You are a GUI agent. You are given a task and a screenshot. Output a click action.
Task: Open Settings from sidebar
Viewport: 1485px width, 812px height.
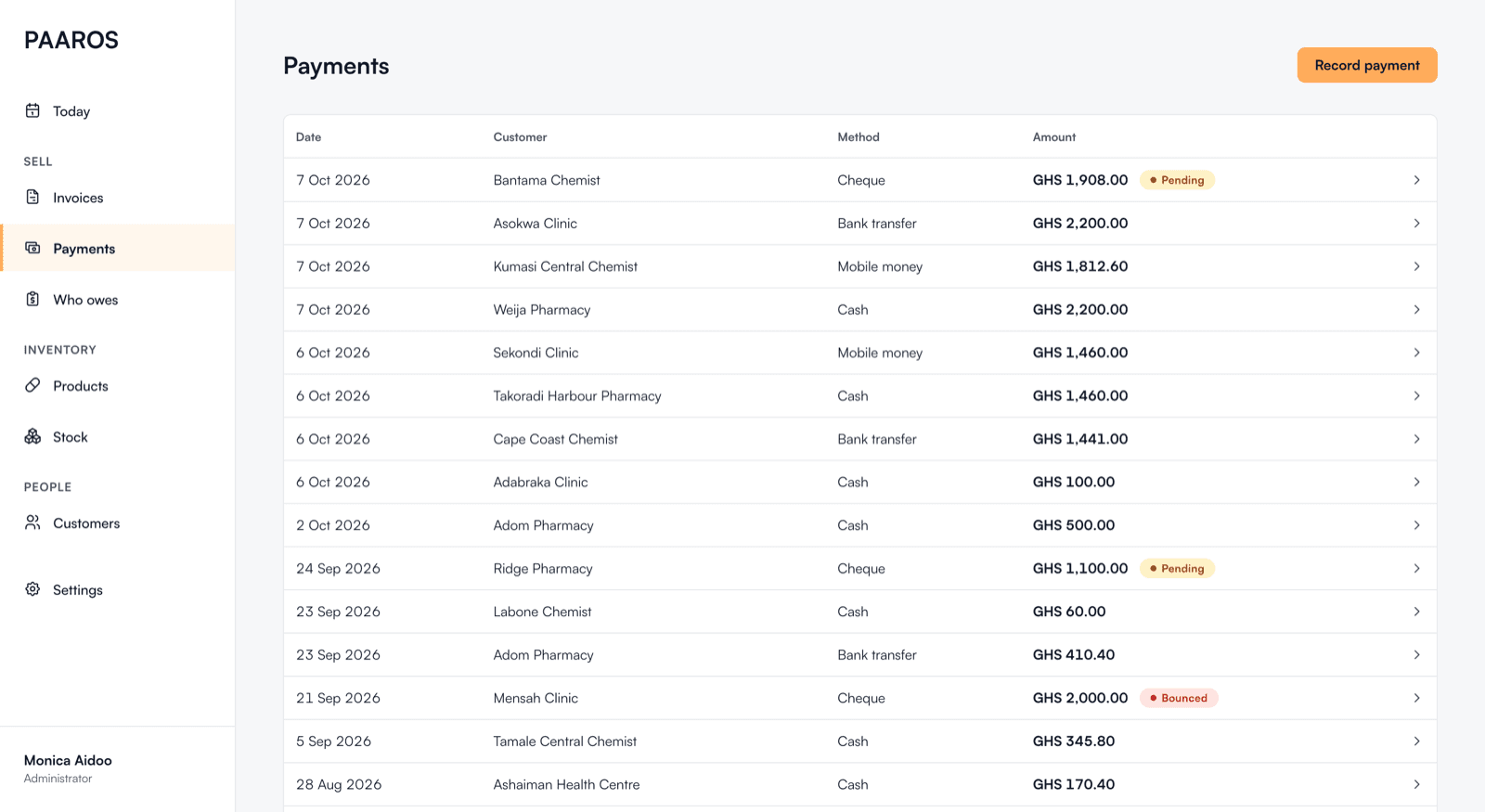[x=118, y=590]
